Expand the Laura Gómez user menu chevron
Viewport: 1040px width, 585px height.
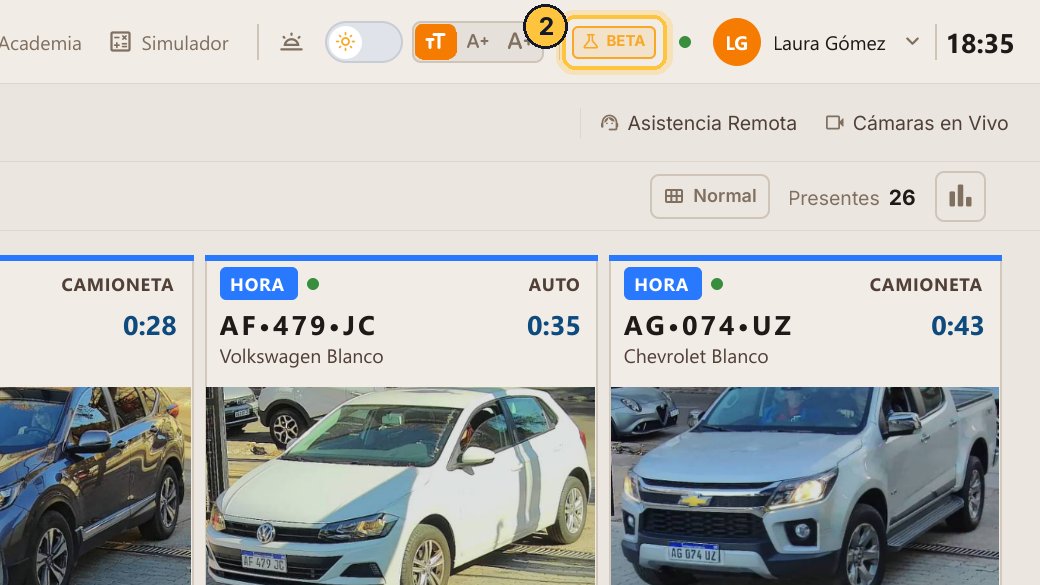pyautogui.click(x=913, y=41)
